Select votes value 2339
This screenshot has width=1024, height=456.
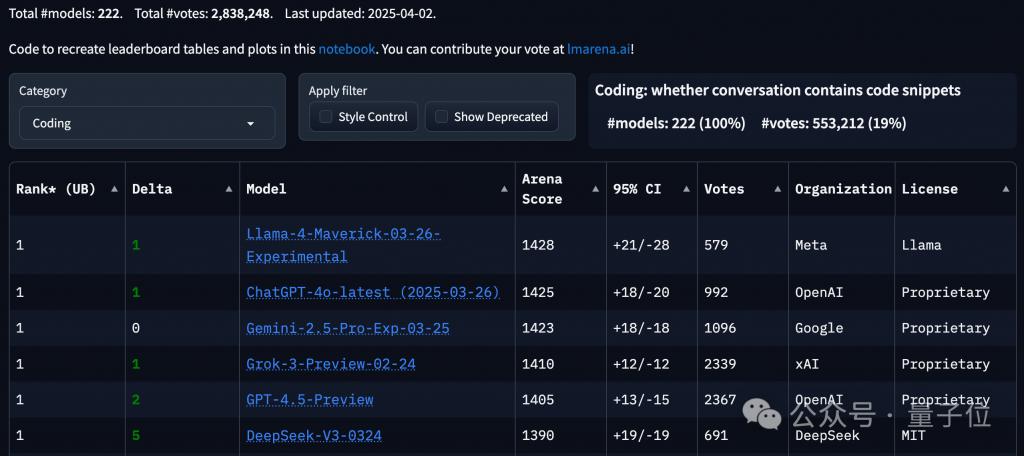click(x=720, y=364)
